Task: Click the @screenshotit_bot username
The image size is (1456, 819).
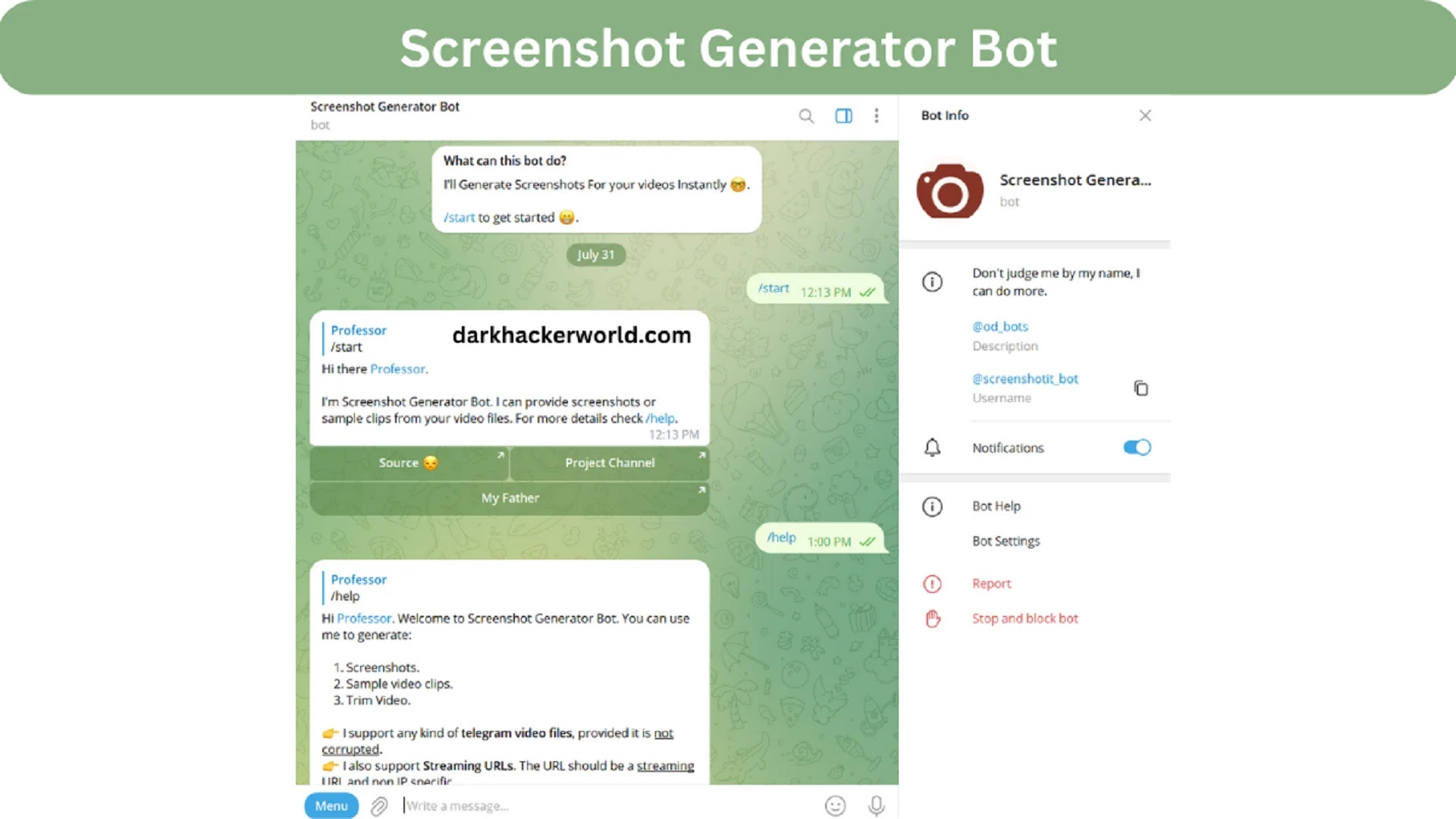Action: pos(1025,378)
